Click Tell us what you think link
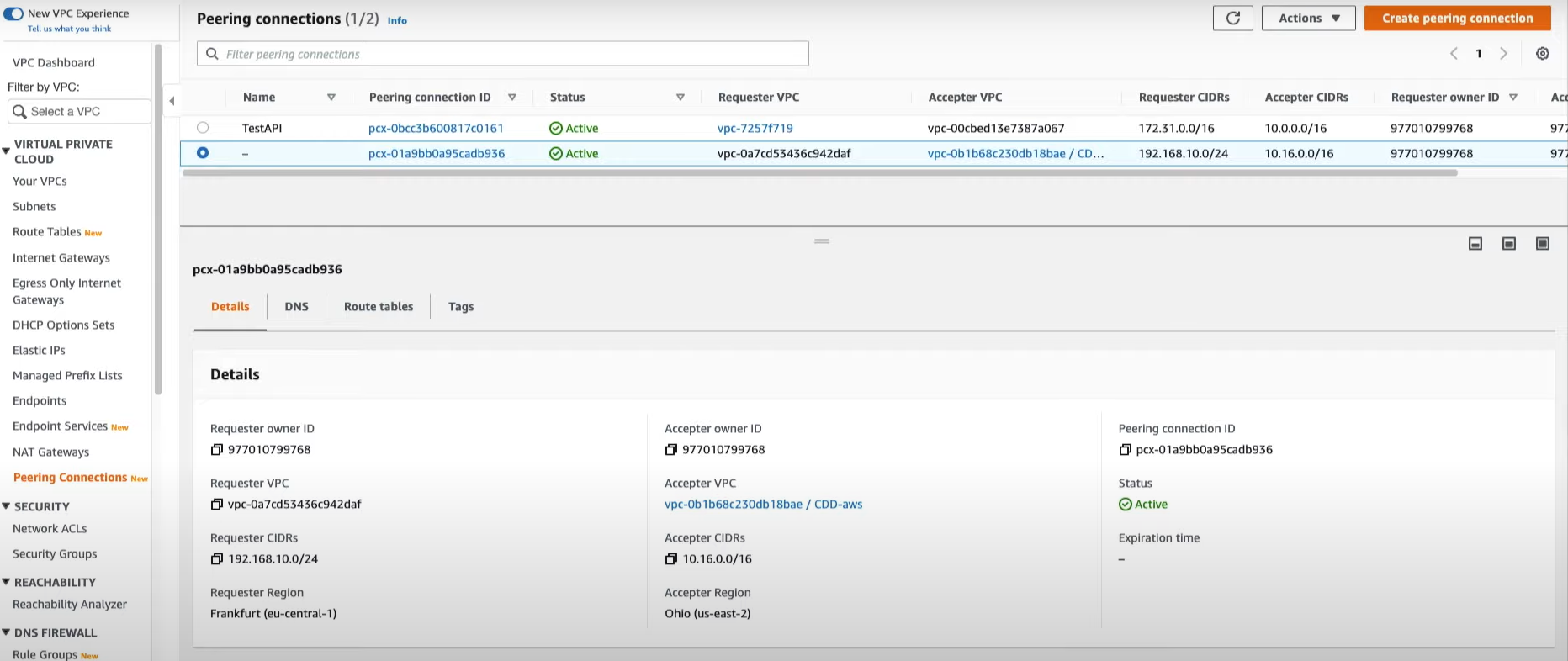Image resolution: width=1568 pixels, height=661 pixels. click(69, 29)
